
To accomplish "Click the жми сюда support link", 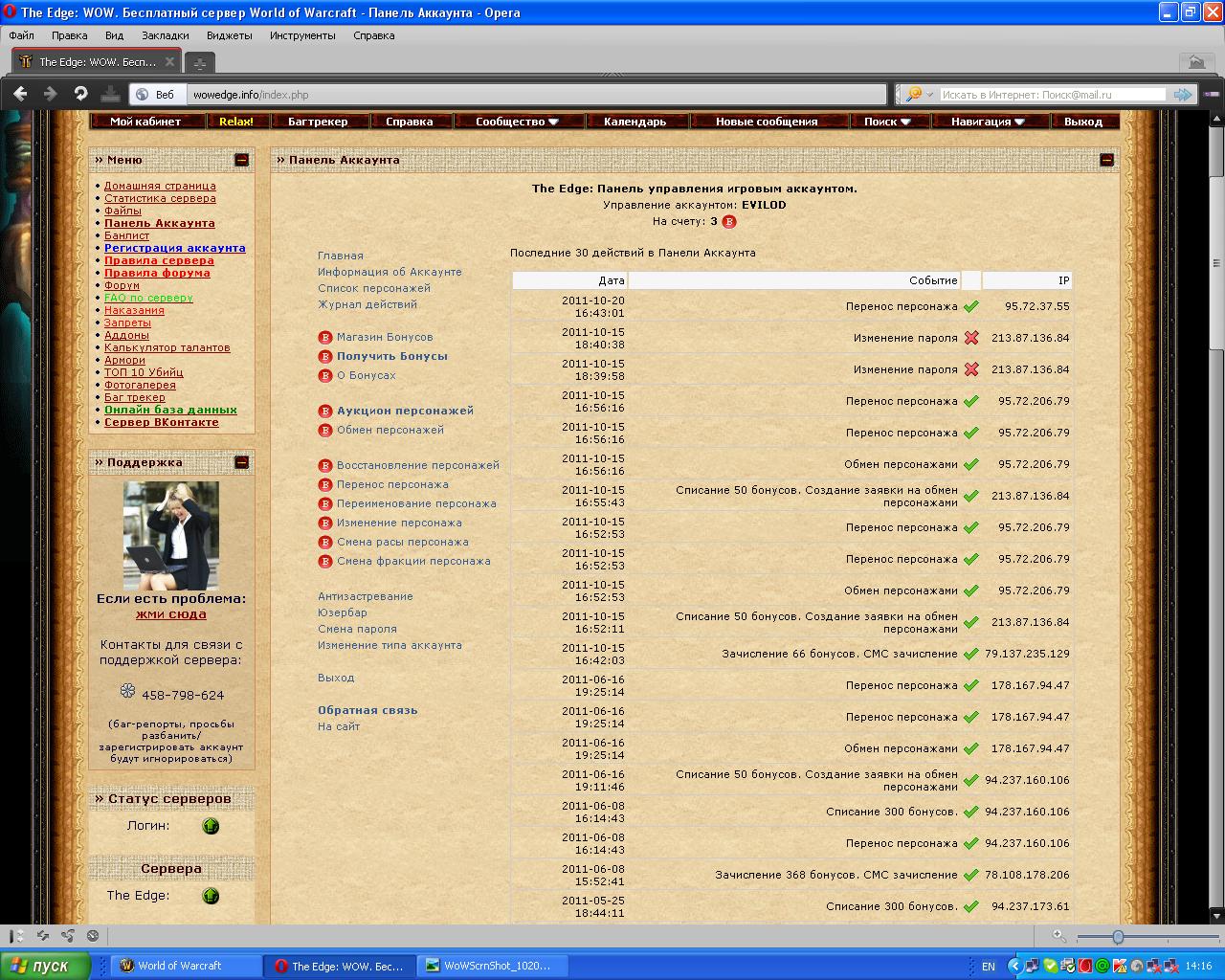I will 170,614.
